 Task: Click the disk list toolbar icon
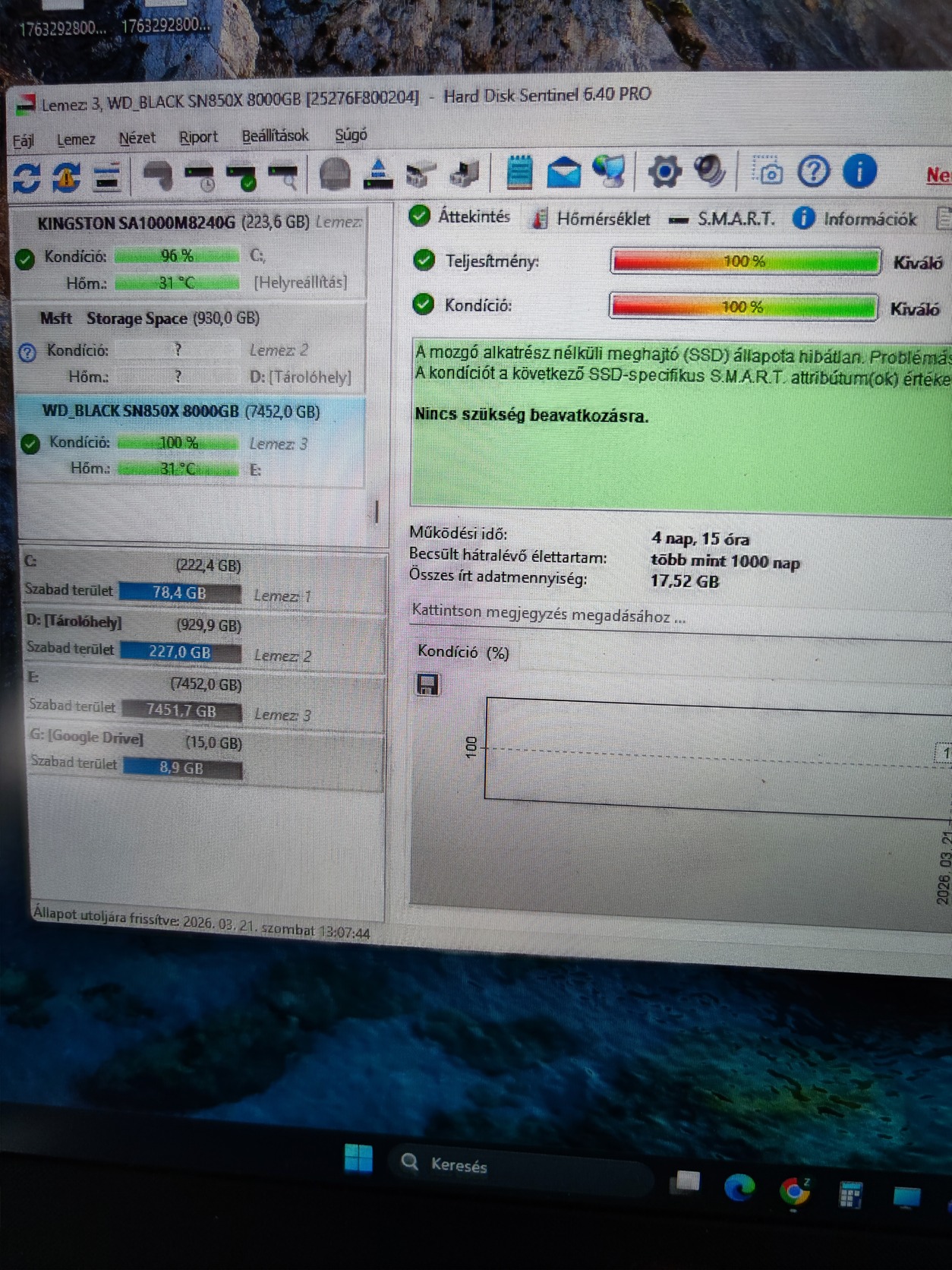pyautogui.click(x=107, y=178)
